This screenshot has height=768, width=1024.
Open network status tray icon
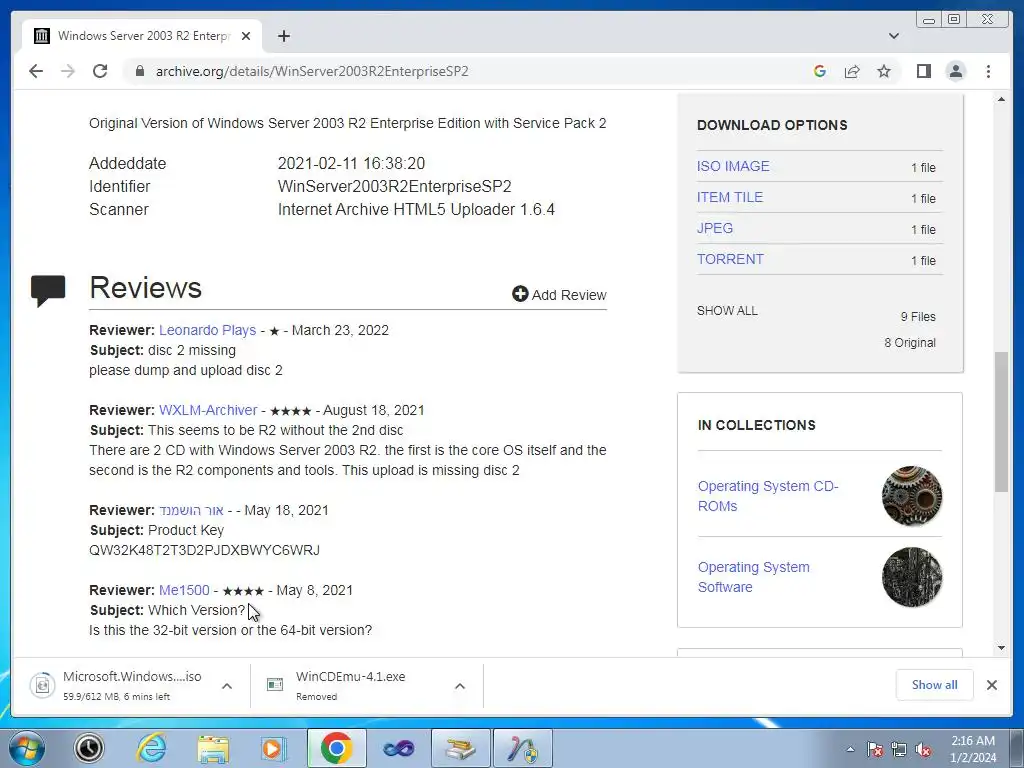pos(899,749)
